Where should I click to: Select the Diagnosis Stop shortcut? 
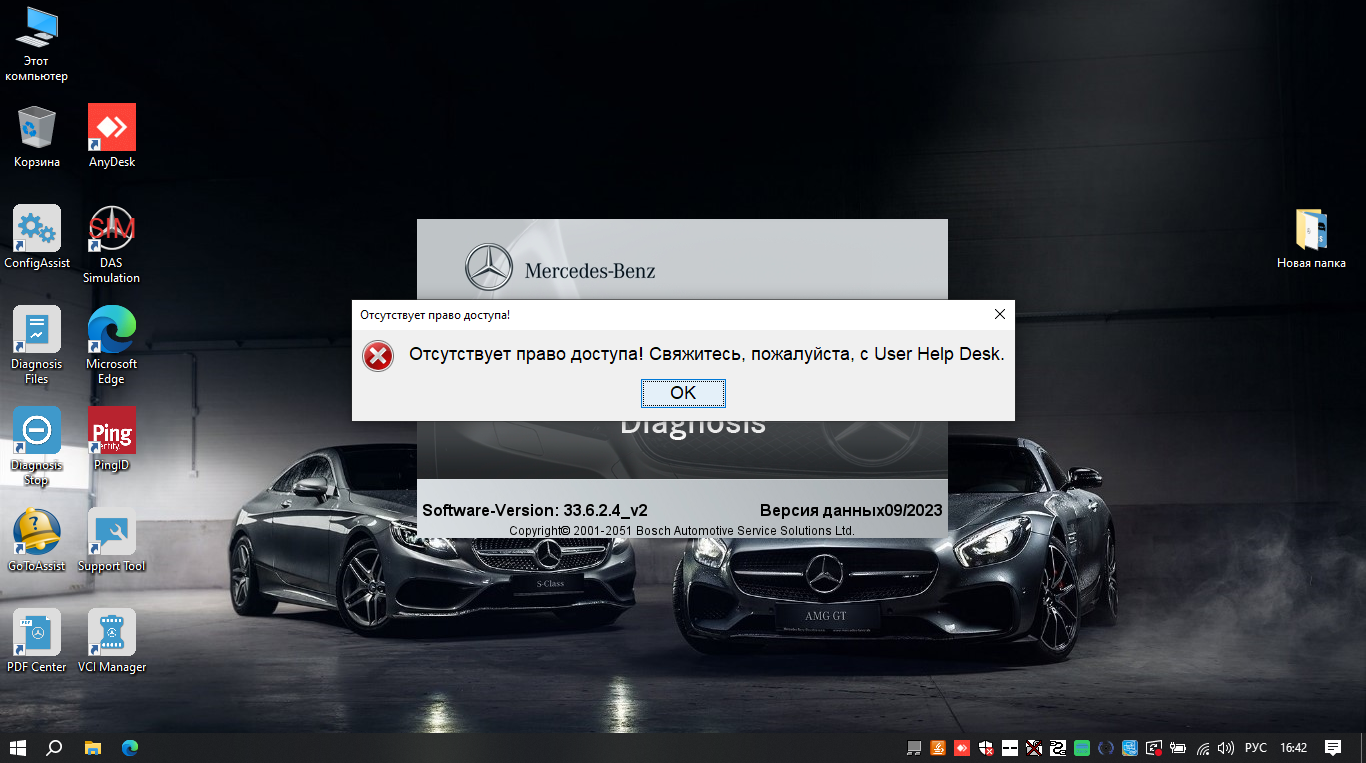pos(37,447)
